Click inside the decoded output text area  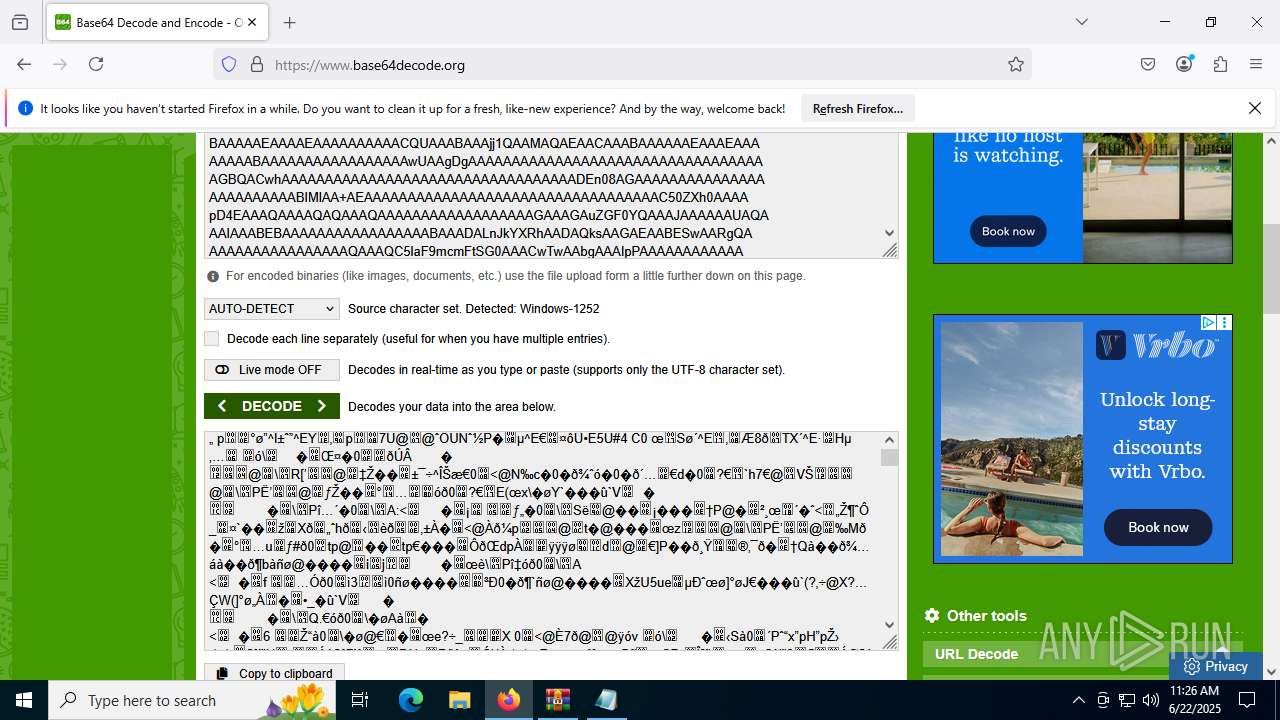click(543, 540)
